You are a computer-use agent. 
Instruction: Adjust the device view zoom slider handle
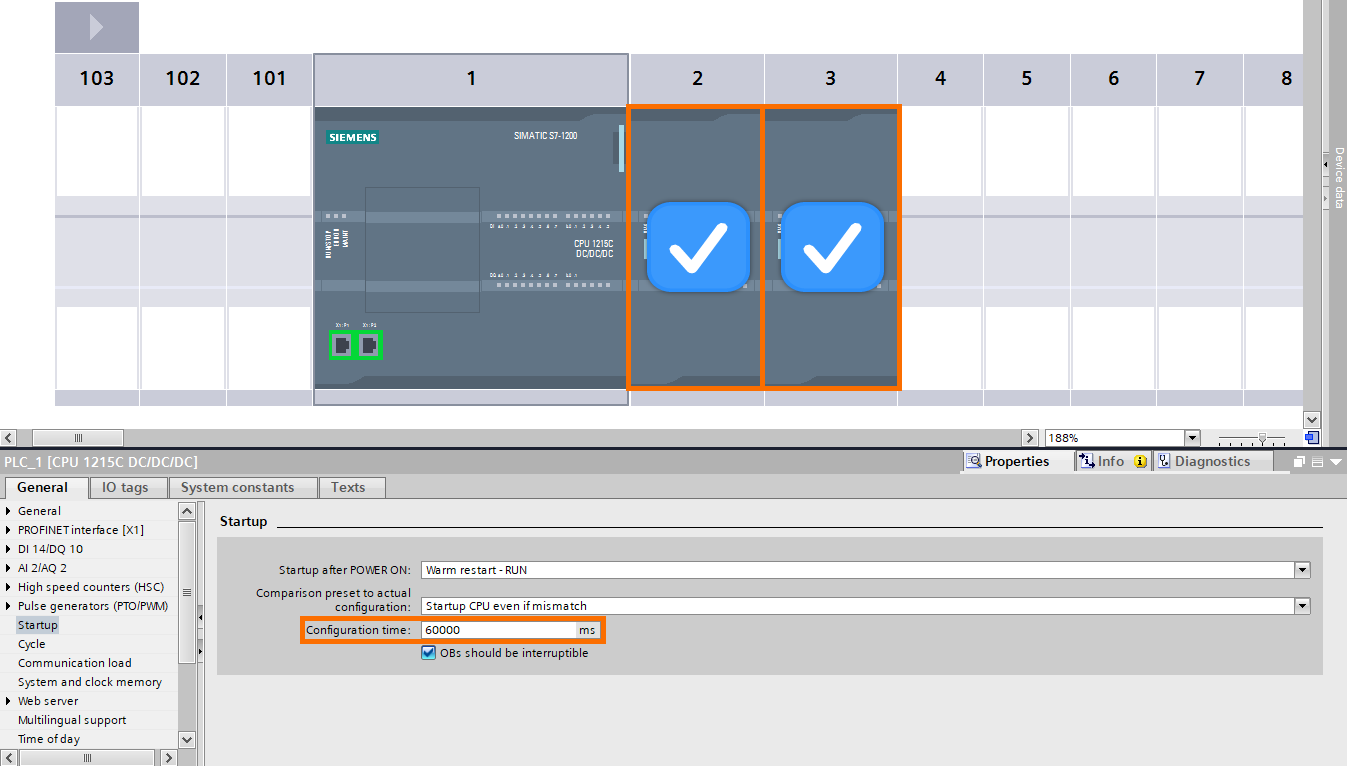(x=1264, y=438)
